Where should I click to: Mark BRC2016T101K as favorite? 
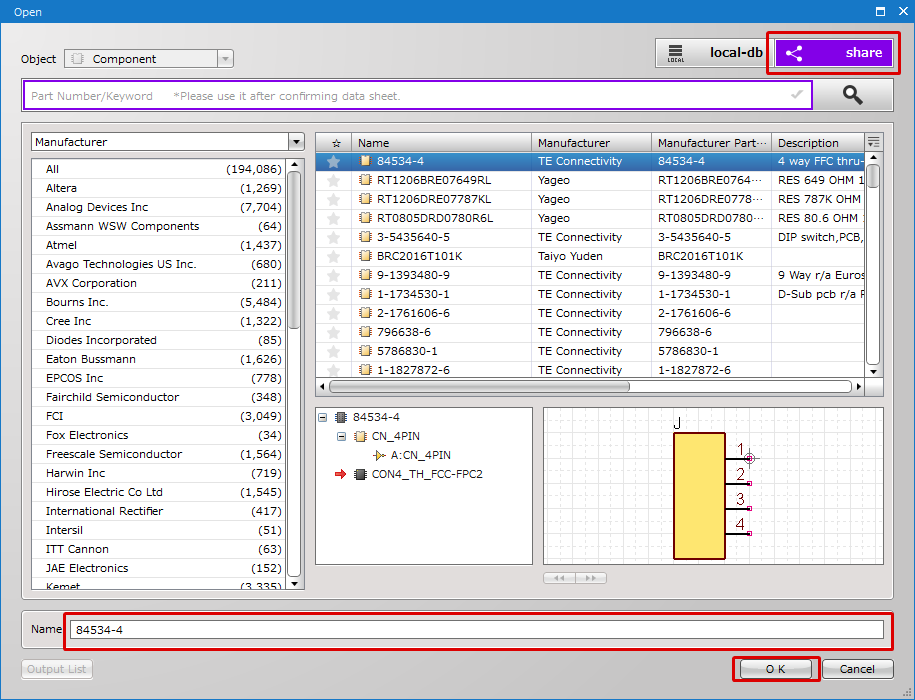(x=334, y=256)
